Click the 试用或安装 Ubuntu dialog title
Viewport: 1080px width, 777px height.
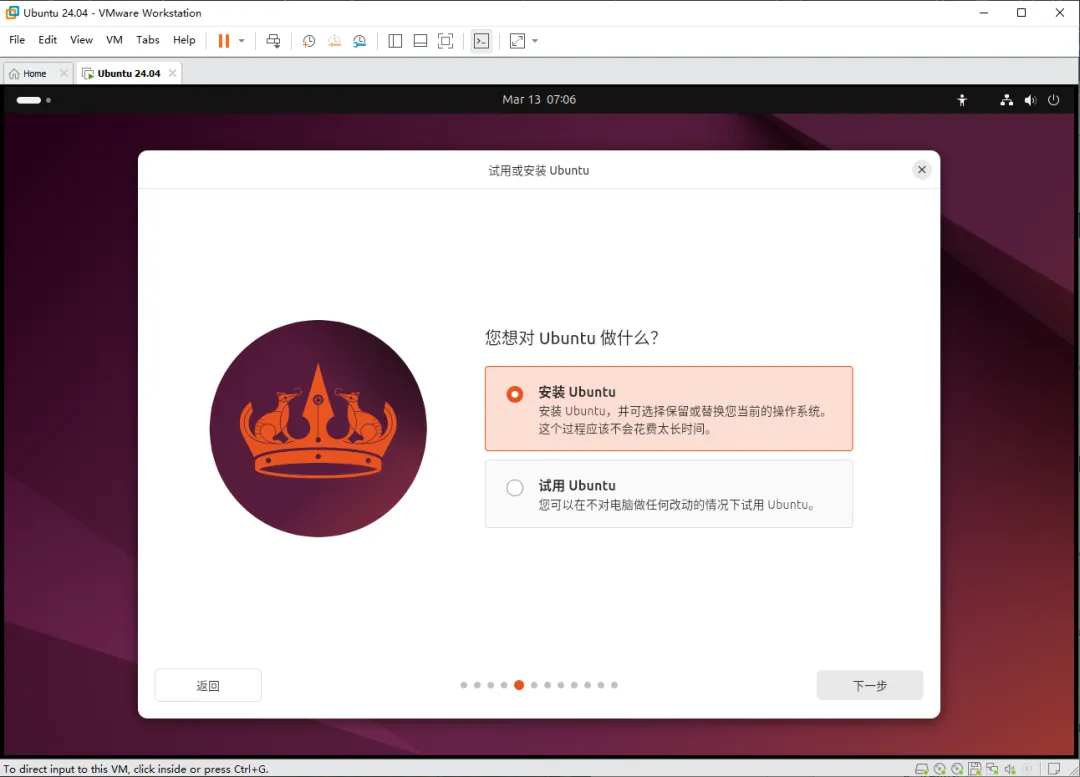pos(539,170)
